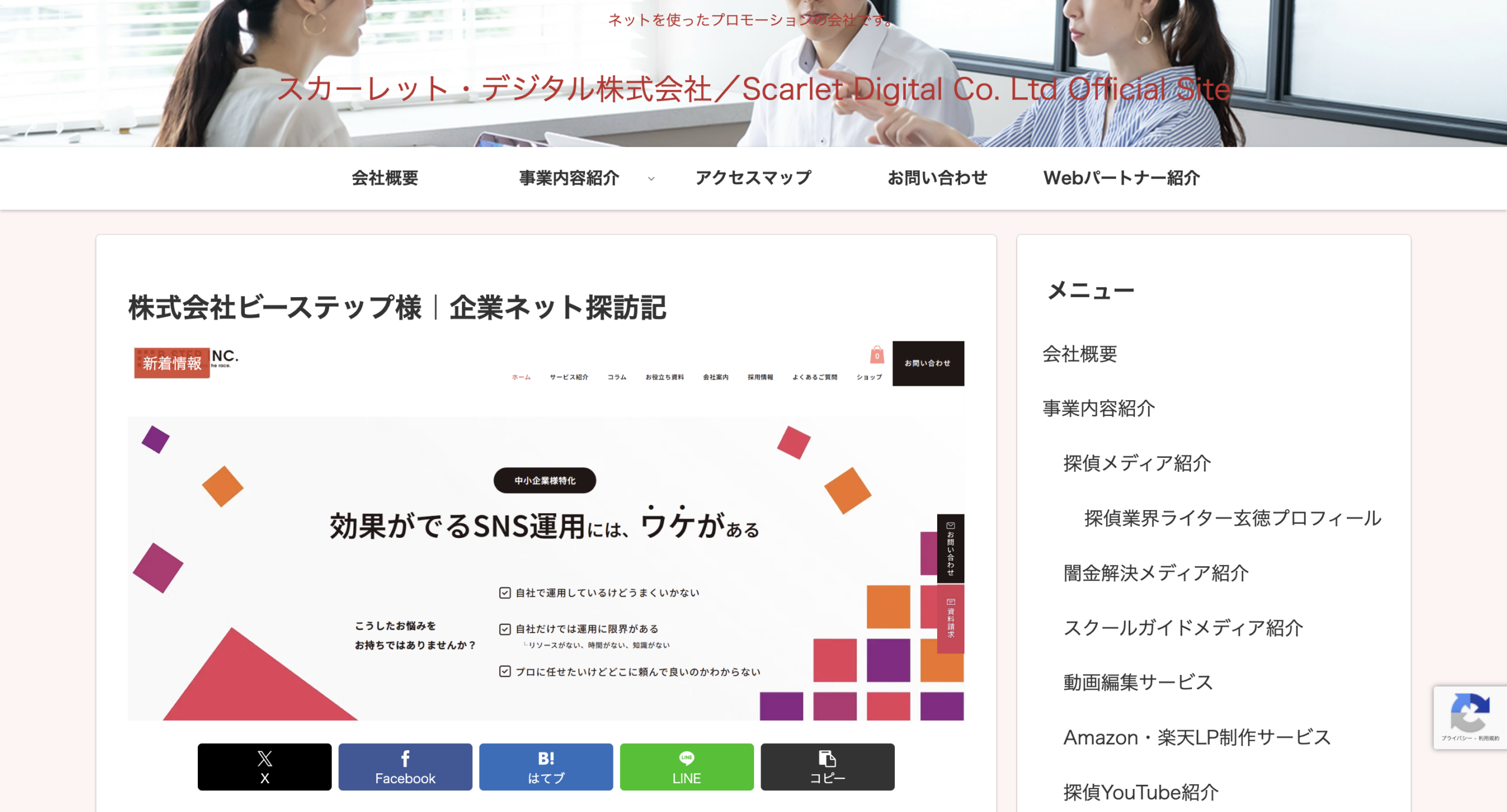This screenshot has height=812, width=1507.
Task: Click the article's featured screenshot image
Action: (x=546, y=531)
